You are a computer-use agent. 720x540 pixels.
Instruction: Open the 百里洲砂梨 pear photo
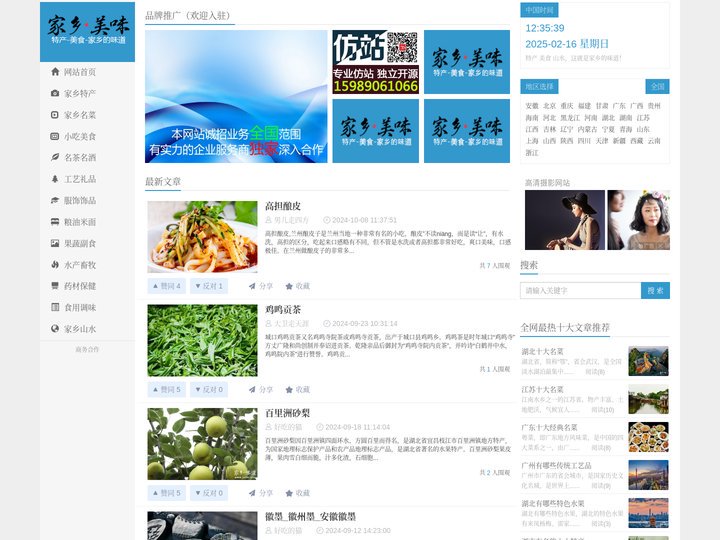click(x=202, y=444)
